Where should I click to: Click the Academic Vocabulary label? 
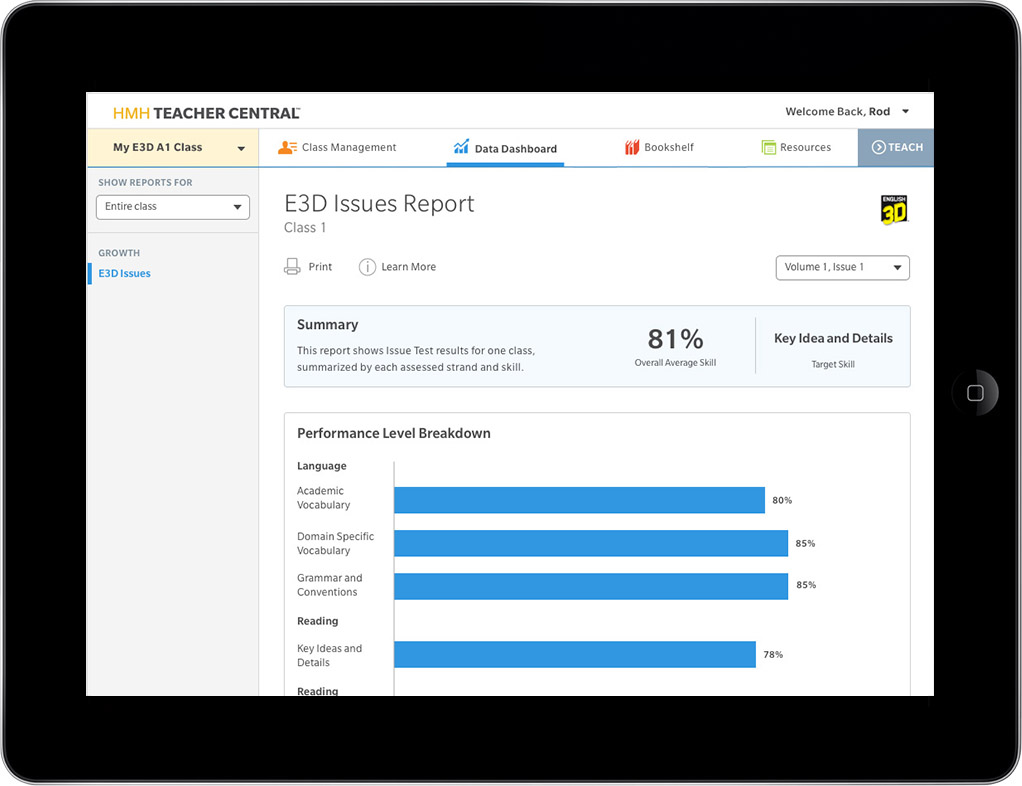click(323, 498)
